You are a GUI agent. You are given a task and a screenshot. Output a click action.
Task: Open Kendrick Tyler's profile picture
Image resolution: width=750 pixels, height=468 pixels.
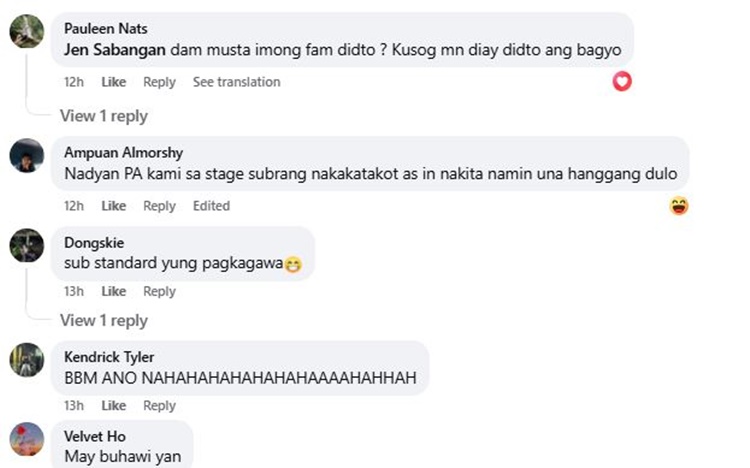[27, 360]
